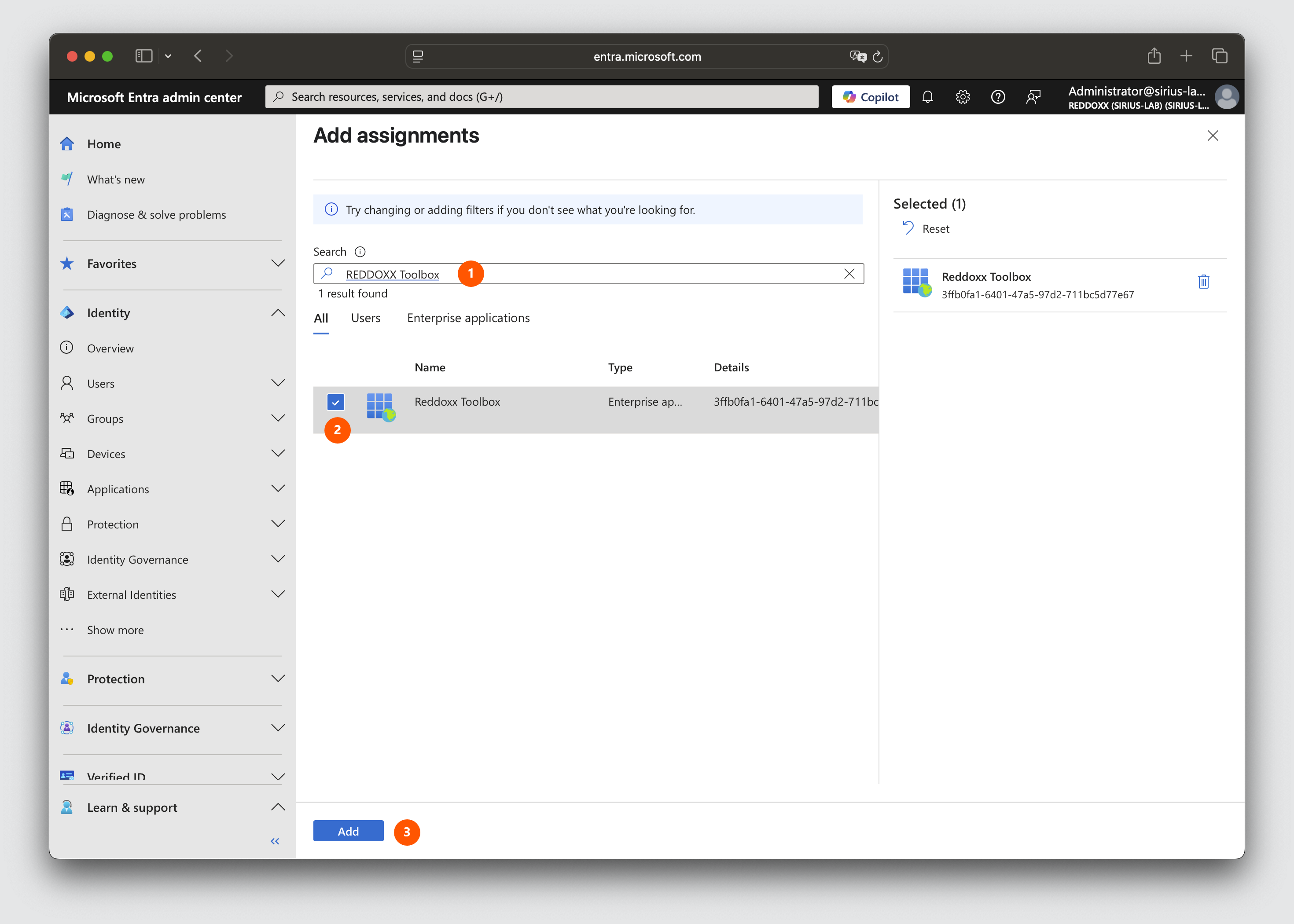This screenshot has height=924, width=1294.
Task: Switch to the Users tab
Action: [366, 318]
